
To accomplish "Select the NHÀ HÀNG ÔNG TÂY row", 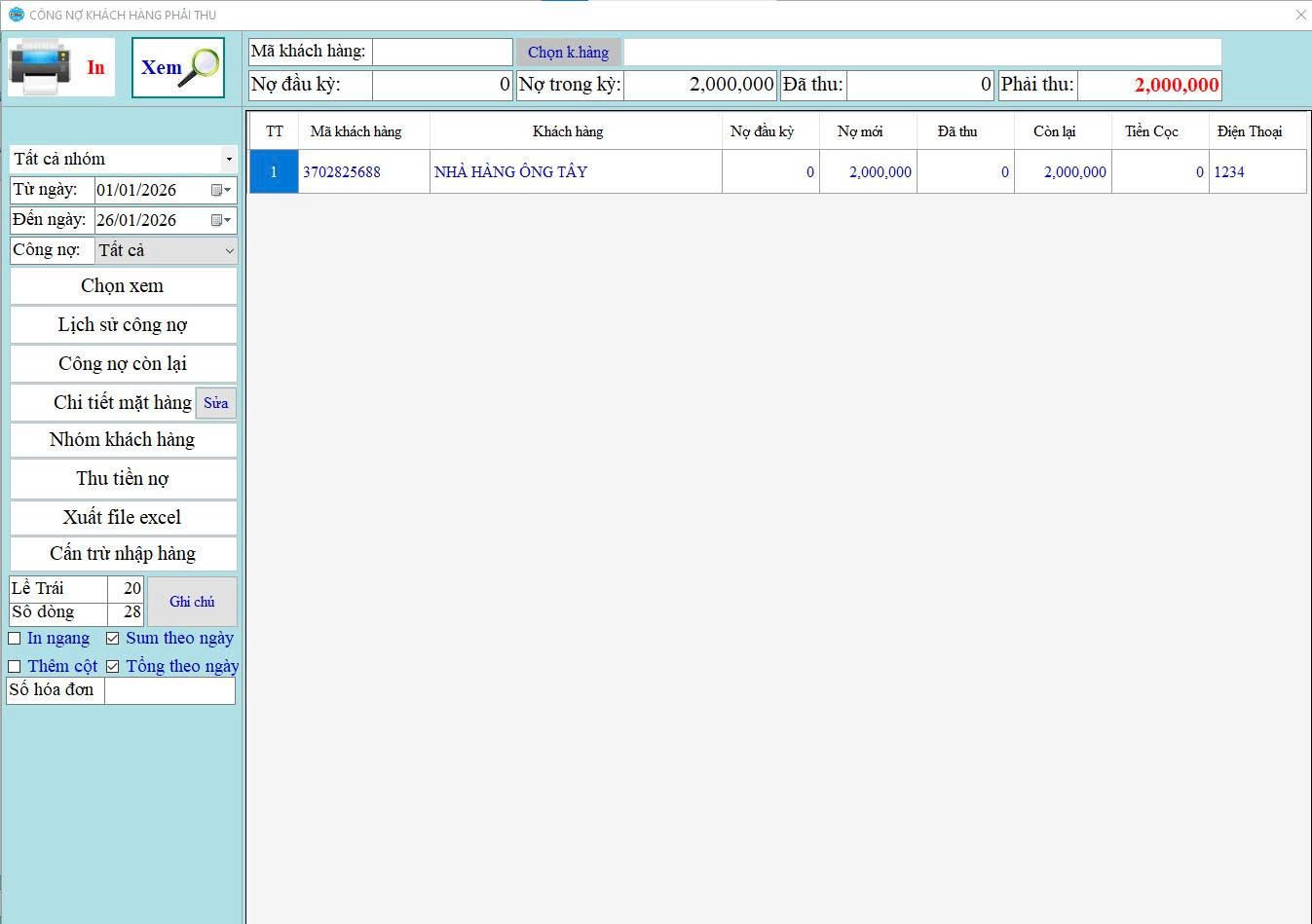I will coord(510,172).
